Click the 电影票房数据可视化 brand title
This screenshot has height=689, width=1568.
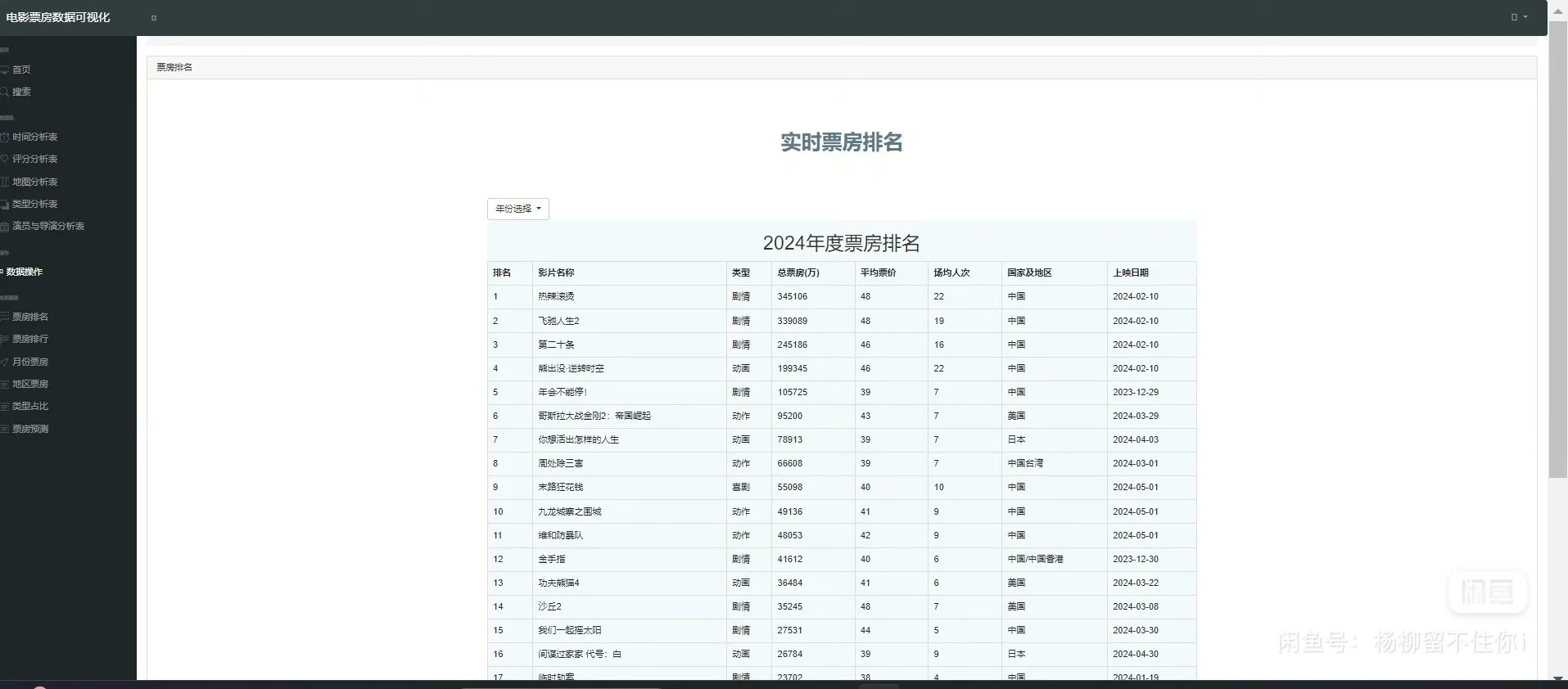pos(58,17)
